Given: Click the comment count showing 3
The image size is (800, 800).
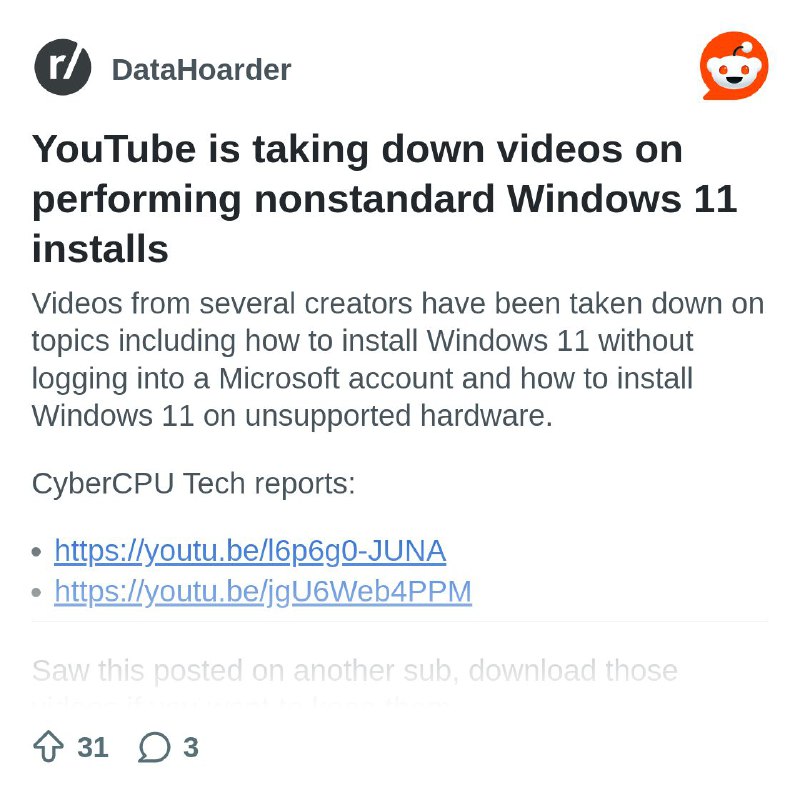Looking at the screenshot, I should 191,746.
